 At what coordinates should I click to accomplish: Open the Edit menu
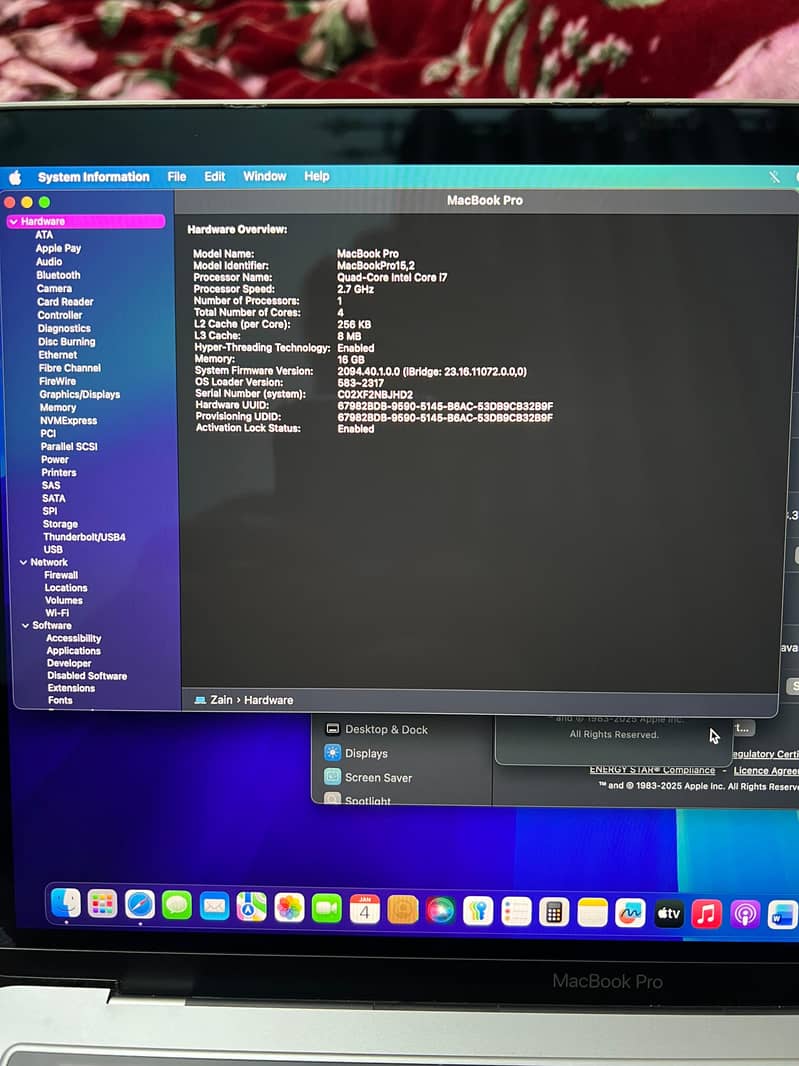(215, 177)
